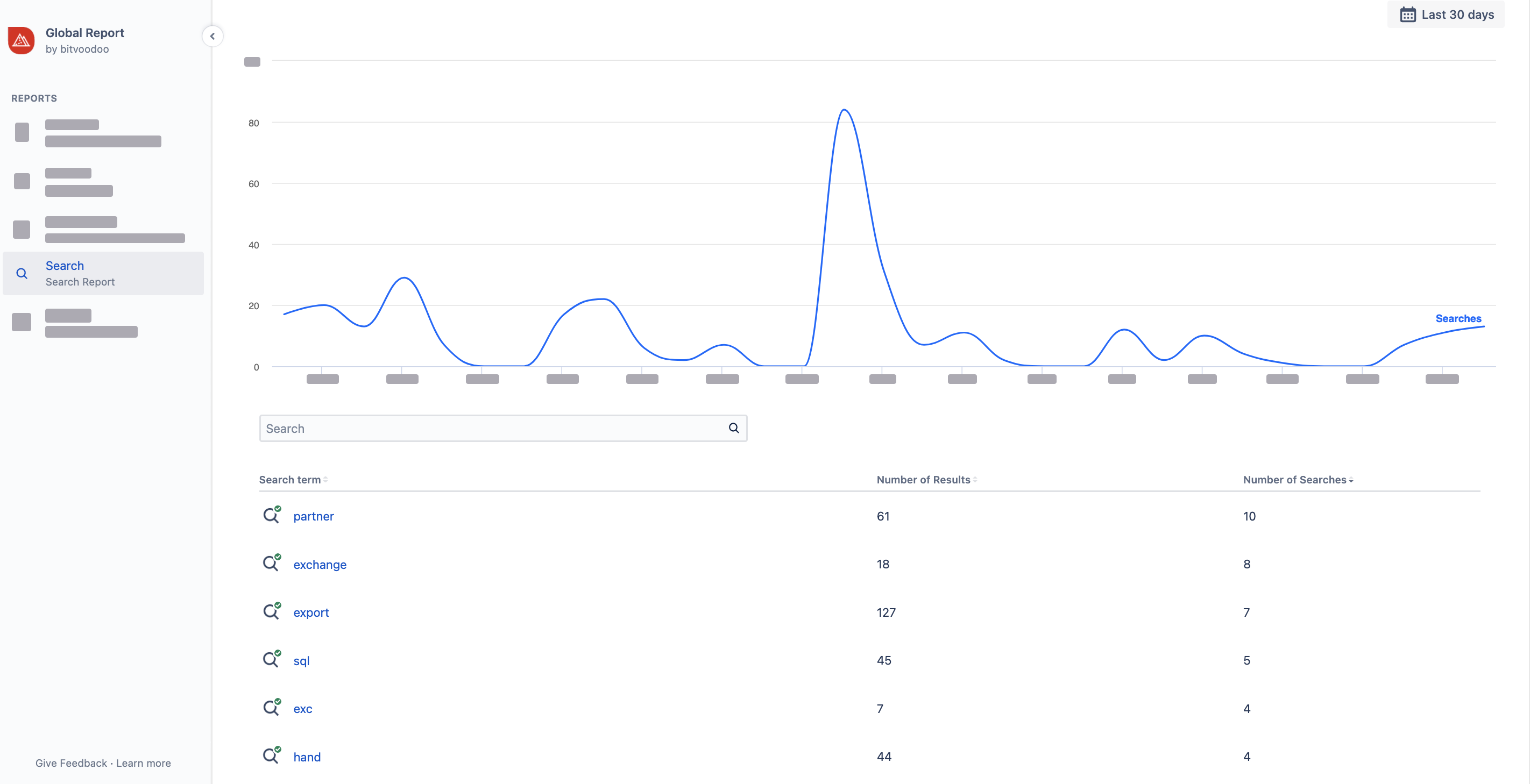Open the Search Report sidebar item
The width and height of the screenshot is (1530, 784).
click(80, 273)
